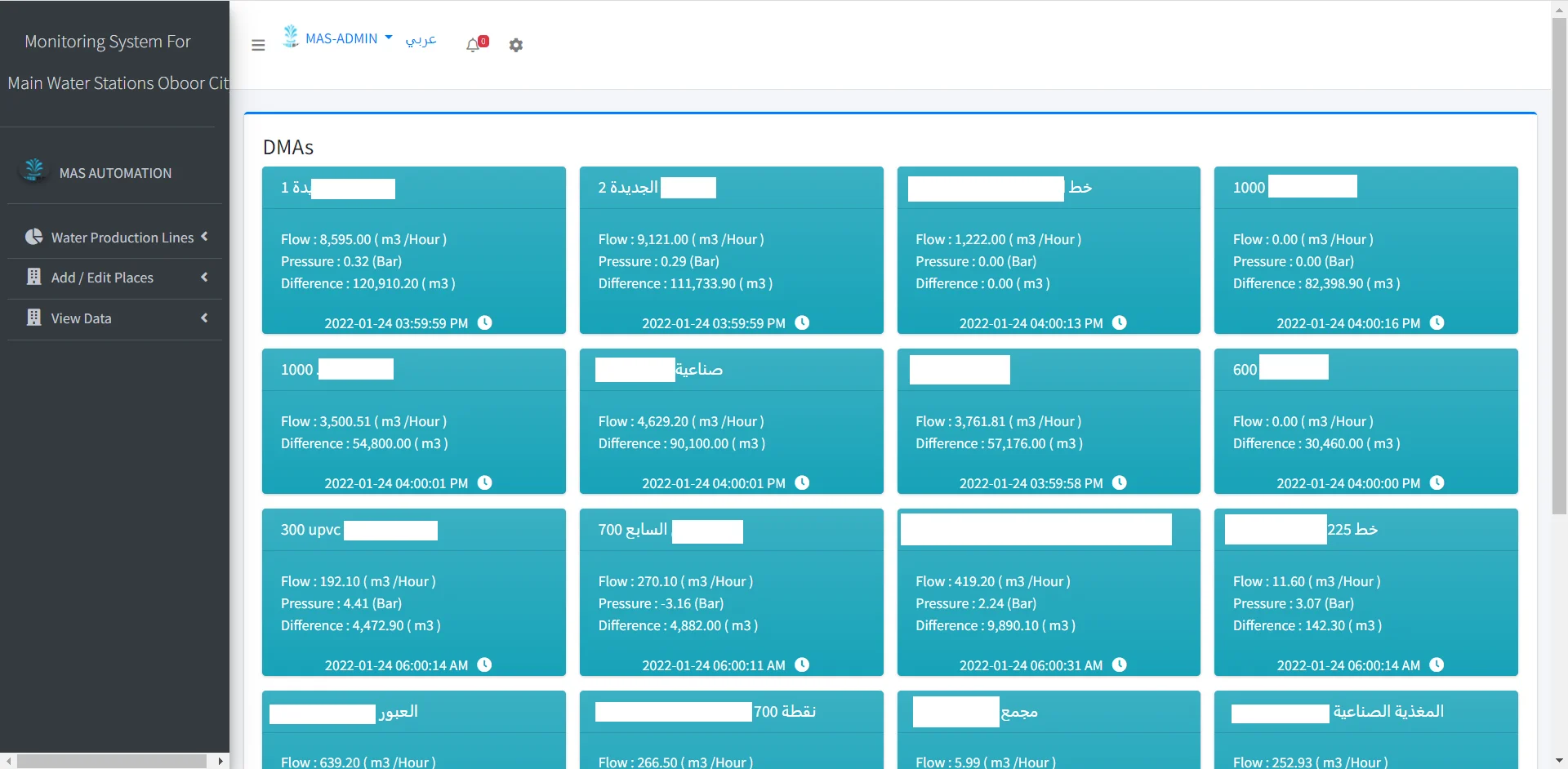Screen dimensions: 1568x769
Task: Open the المغذية الصناعية DMA card header
Action: pos(1366,712)
